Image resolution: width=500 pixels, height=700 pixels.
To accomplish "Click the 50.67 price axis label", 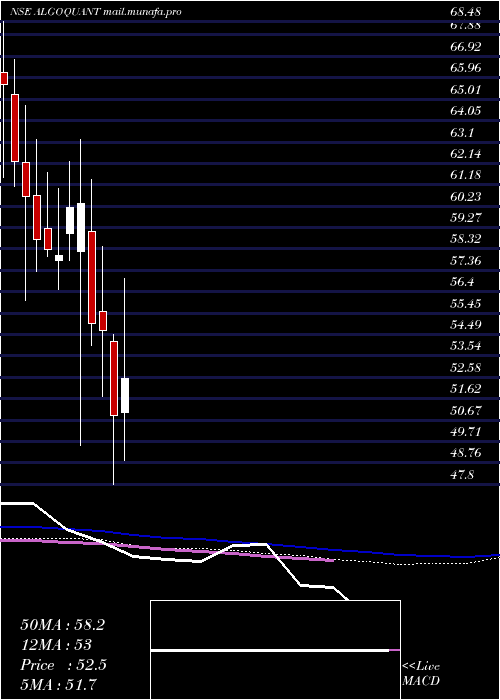I will point(466,410).
